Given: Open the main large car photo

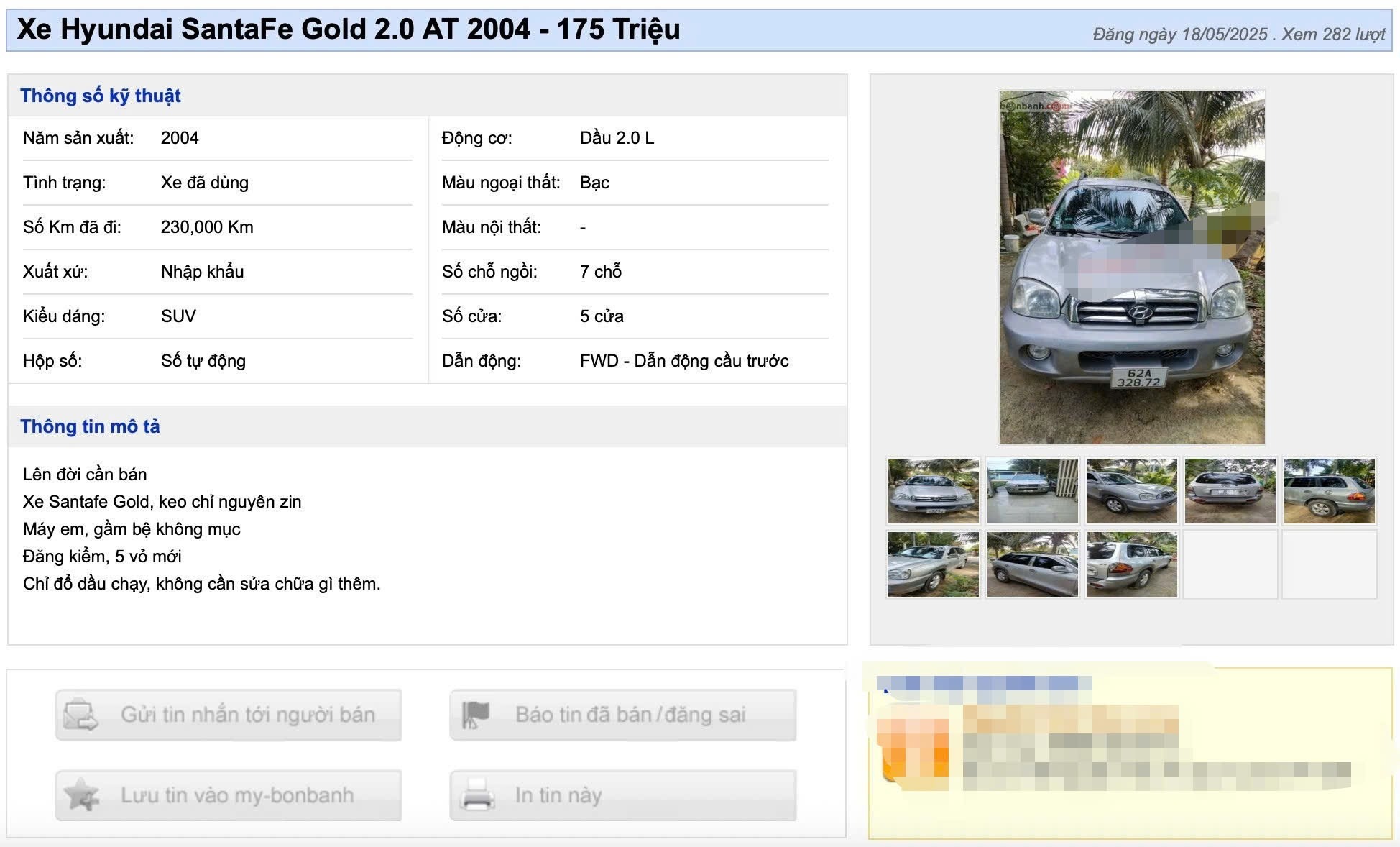Looking at the screenshot, I should [x=1132, y=267].
